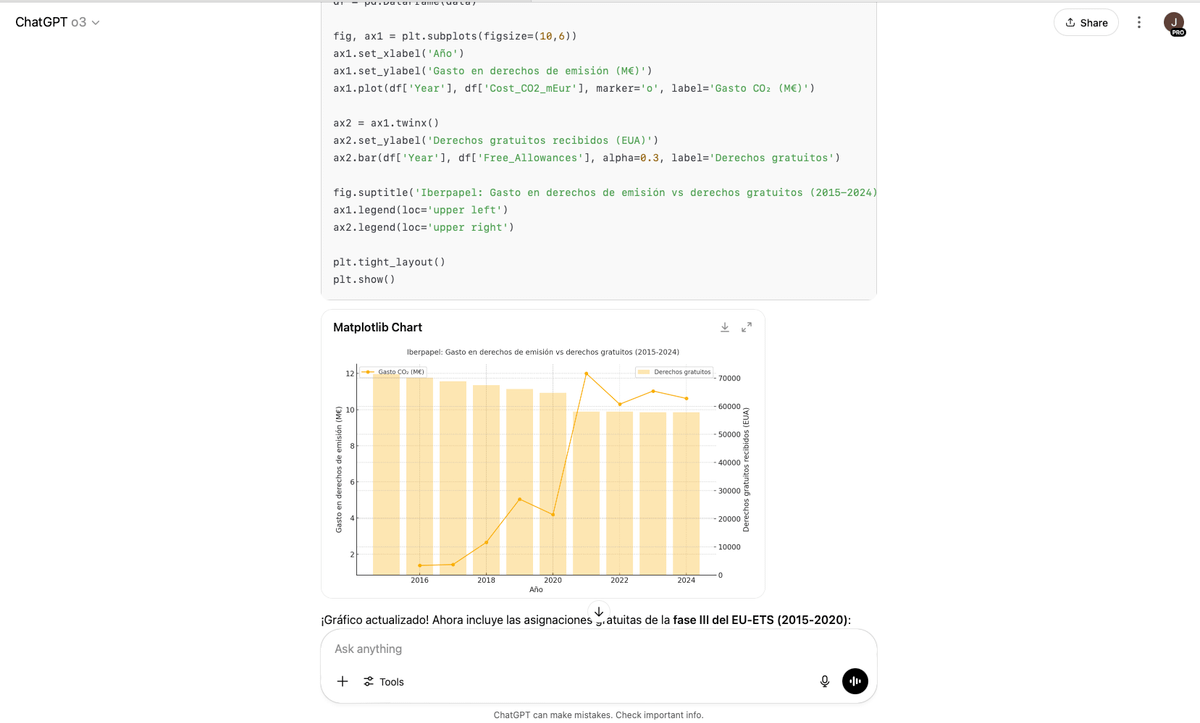
Task: Click the fig.suptitle code line
Action: (x=605, y=192)
